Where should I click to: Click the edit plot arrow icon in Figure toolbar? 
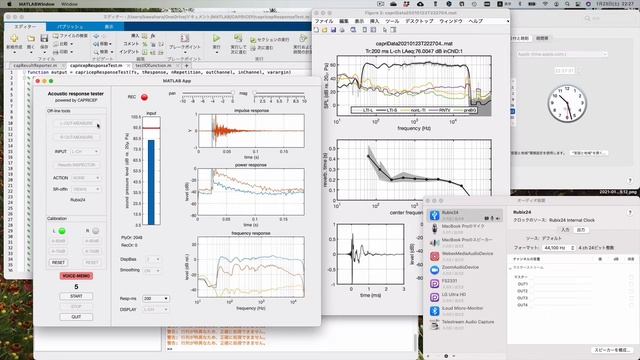tap(384, 30)
